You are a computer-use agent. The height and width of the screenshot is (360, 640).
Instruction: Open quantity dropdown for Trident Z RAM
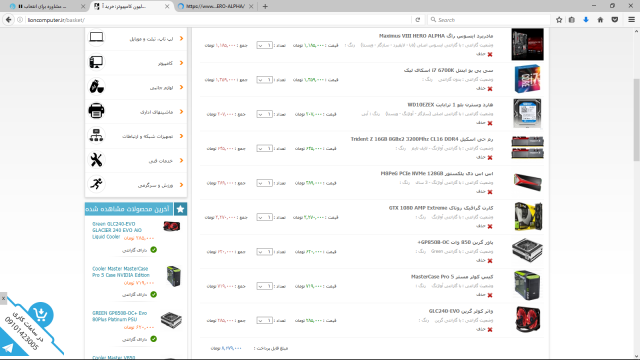[x=264, y=149]
